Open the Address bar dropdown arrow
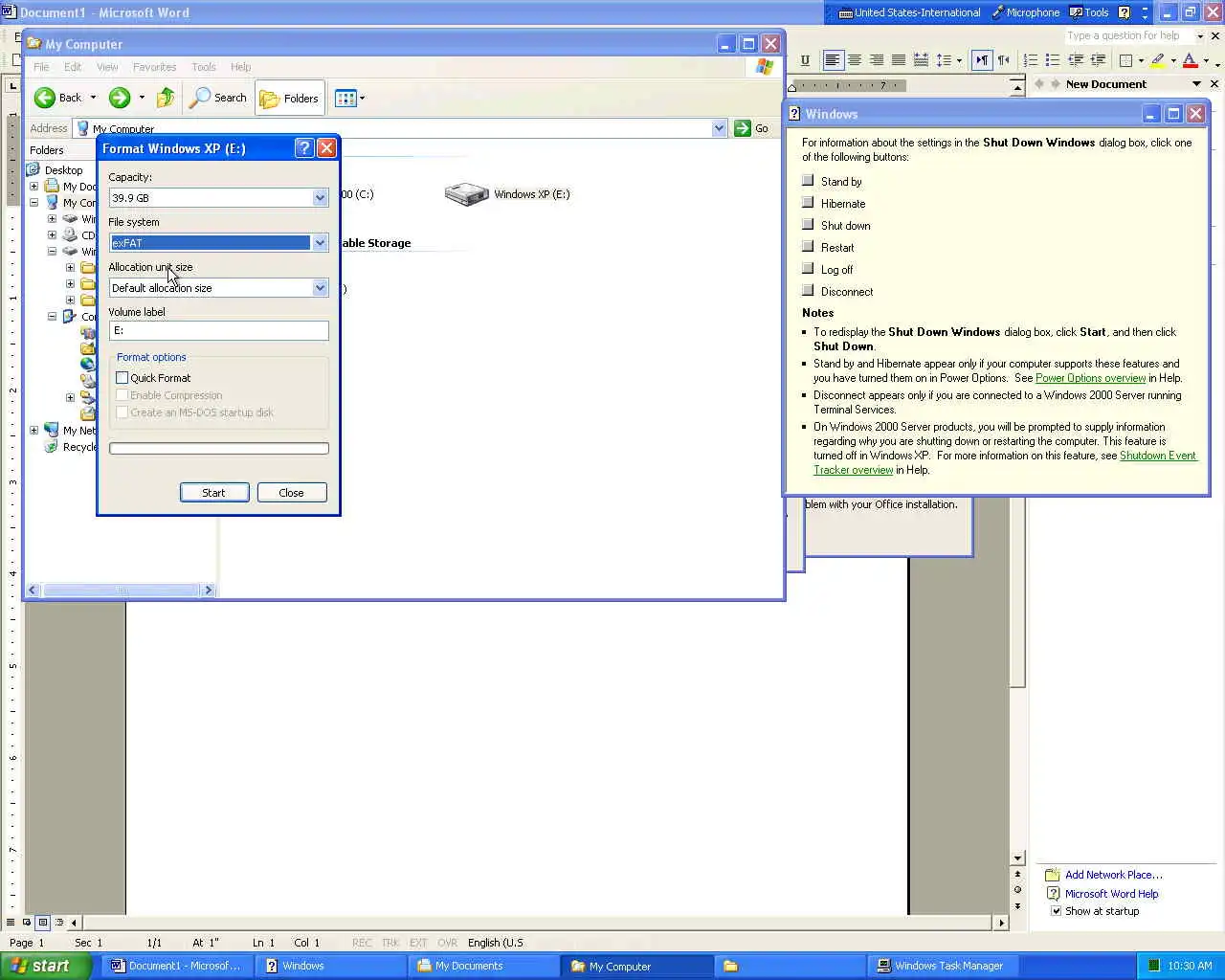Screen dimensions: 1225x980 [x=719, y=128]
